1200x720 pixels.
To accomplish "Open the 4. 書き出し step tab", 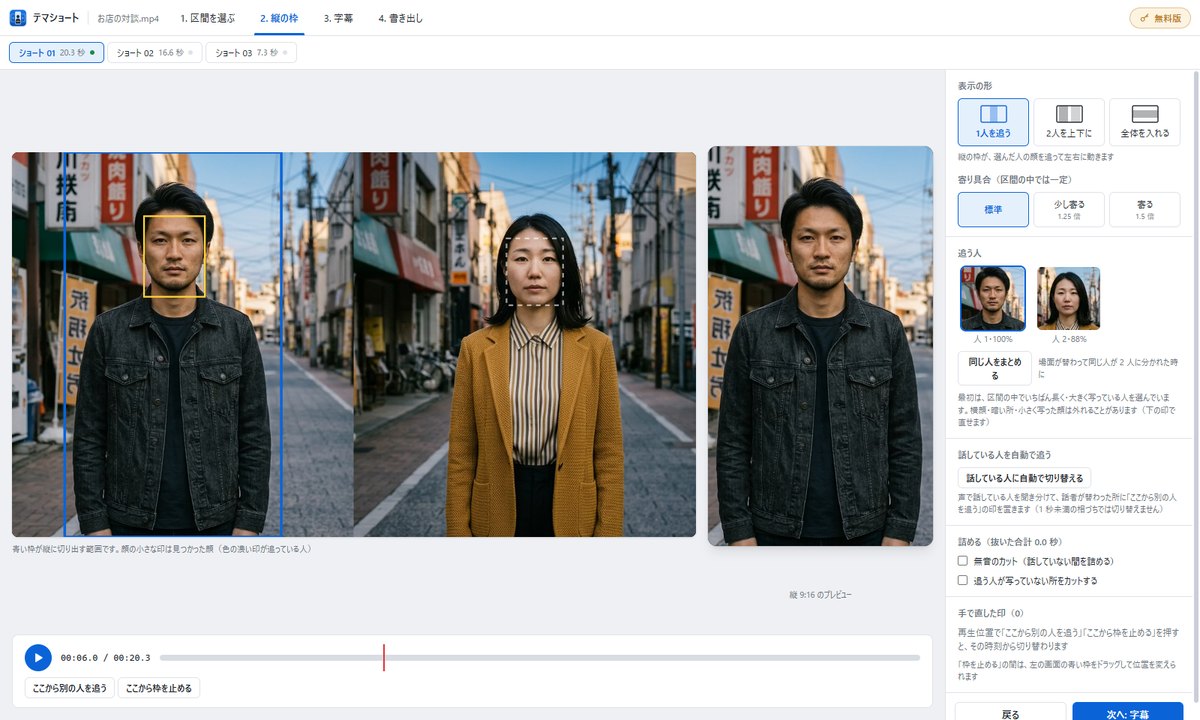I will click(x=400, y=18).
